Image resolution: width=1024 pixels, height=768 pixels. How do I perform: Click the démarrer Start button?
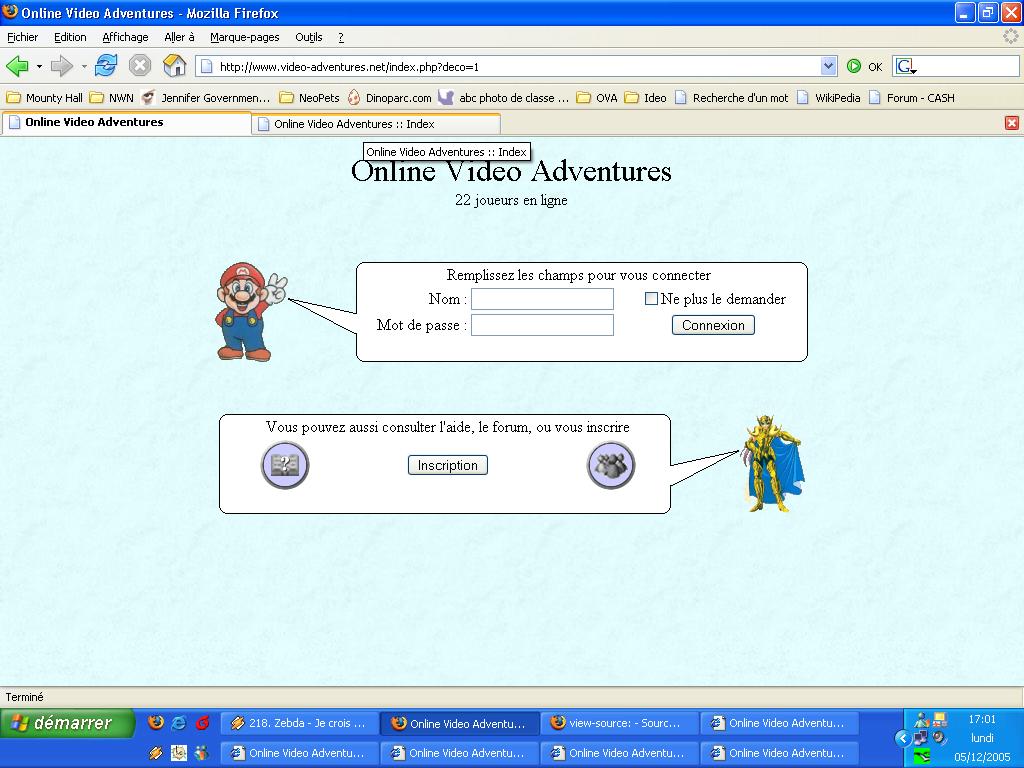click(67, 723)
